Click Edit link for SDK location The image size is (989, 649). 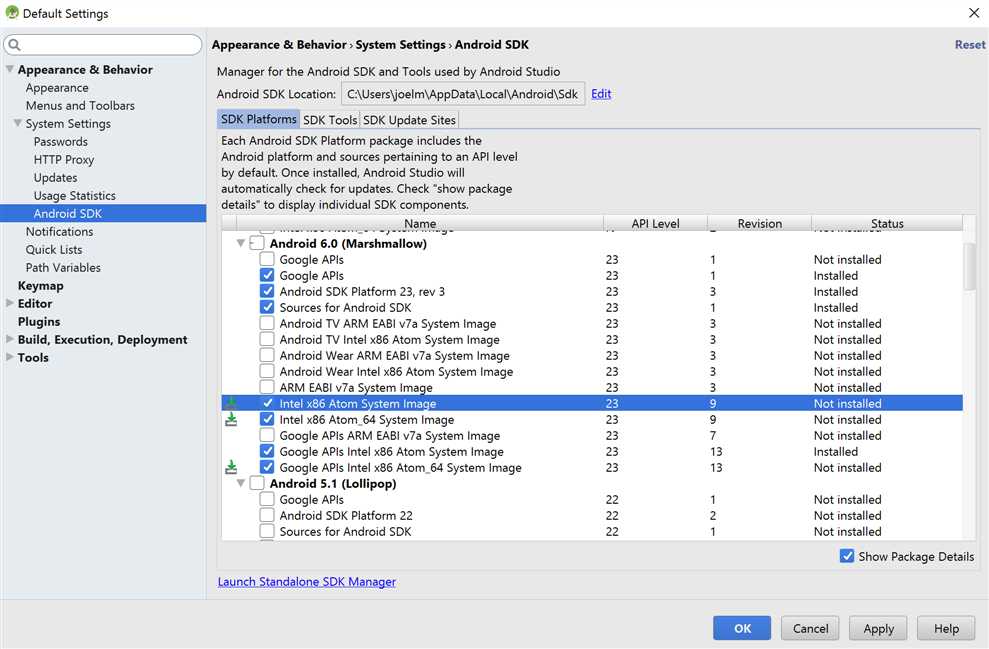pyautogui.click(x=601, y=94)
